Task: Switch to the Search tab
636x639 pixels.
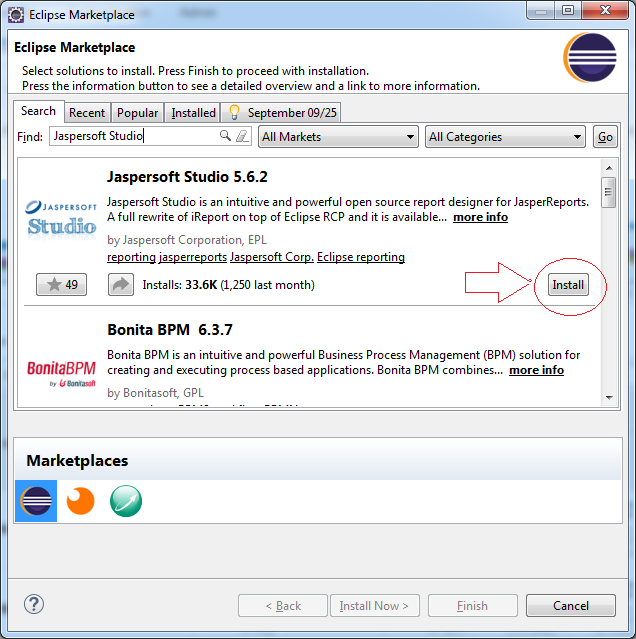Action: 38,111
